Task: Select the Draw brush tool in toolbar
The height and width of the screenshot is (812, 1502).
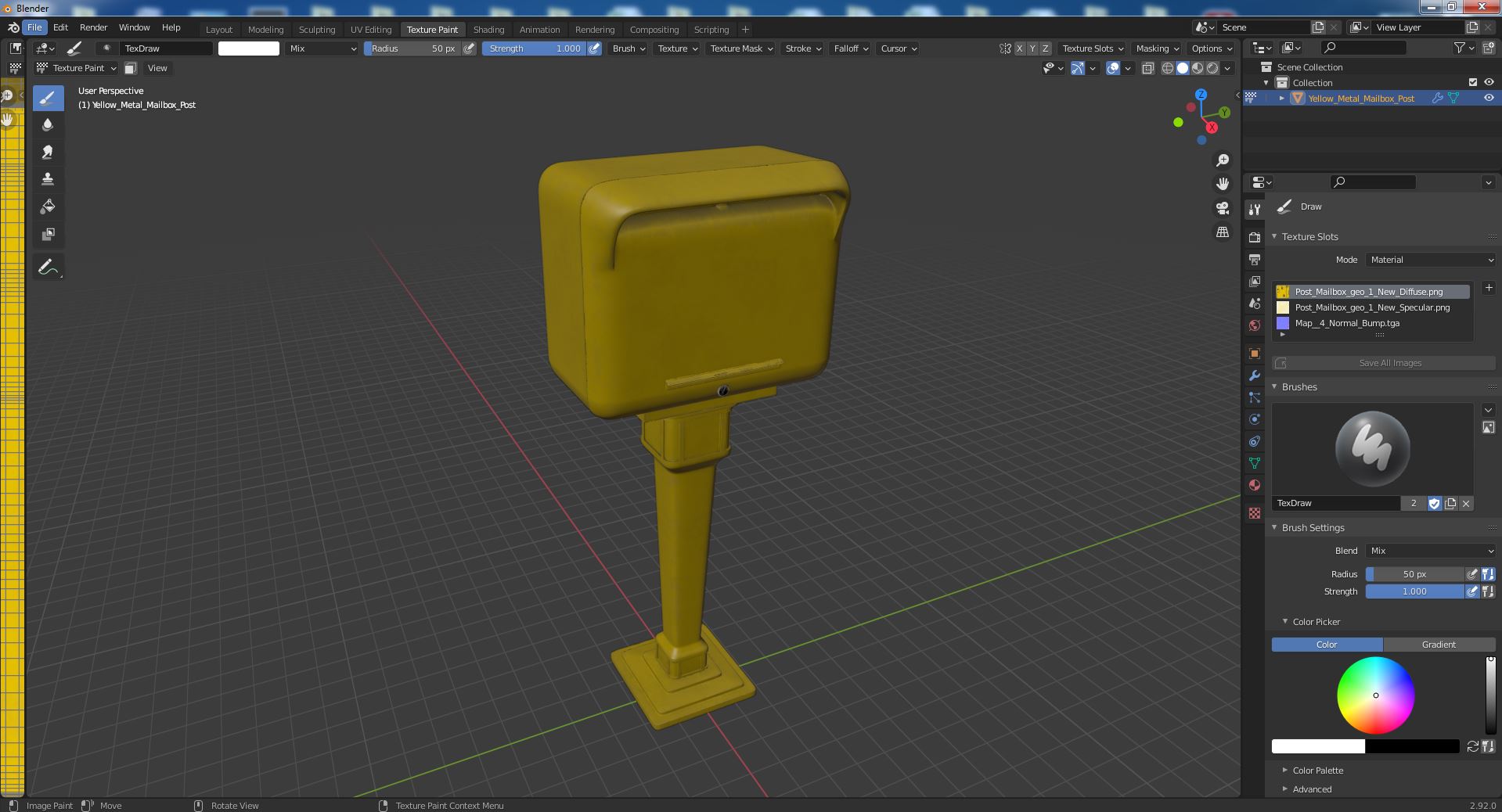Action: (48, 98)
